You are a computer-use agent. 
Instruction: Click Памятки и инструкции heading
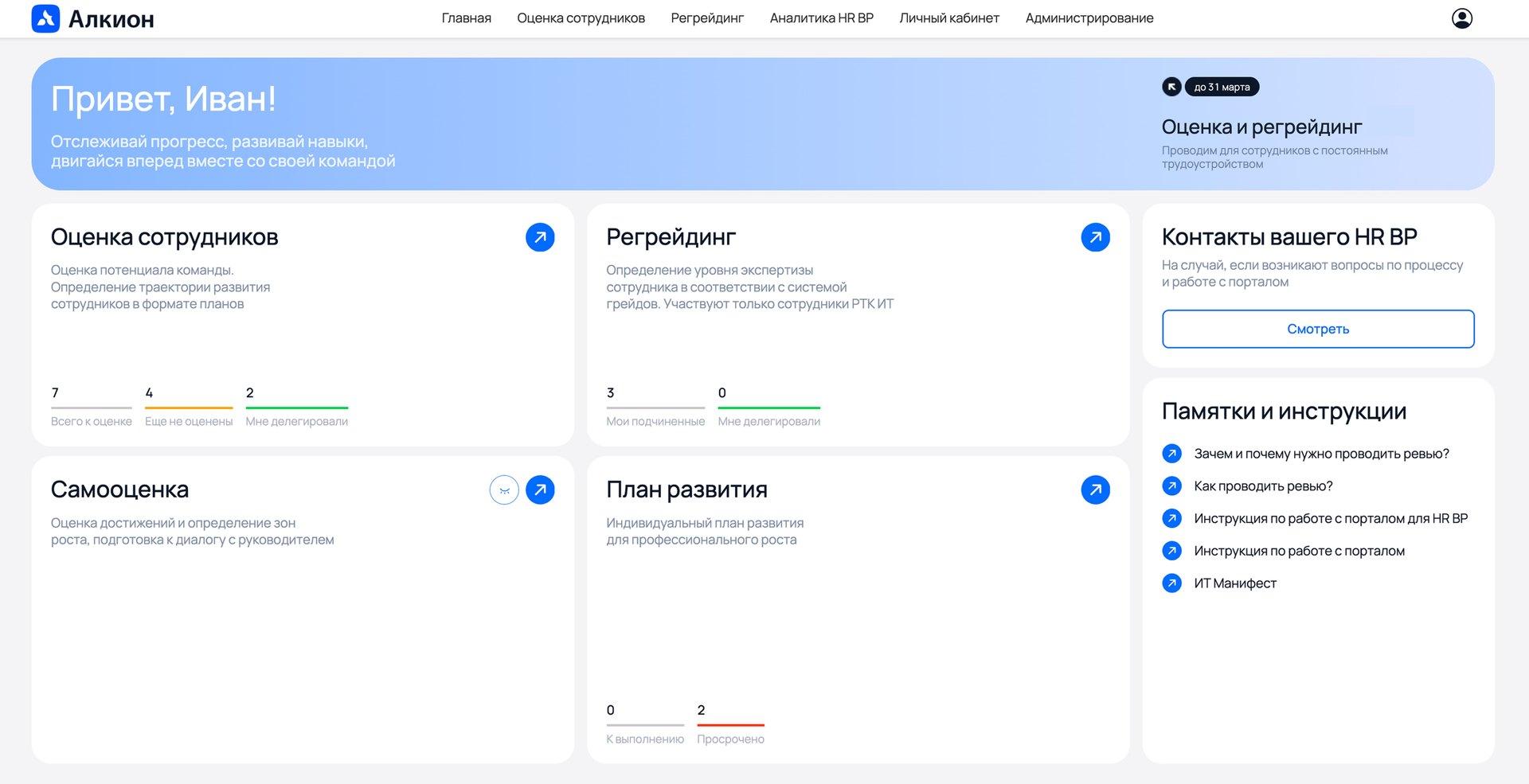pyautogui.click(x=1284, y=411)
